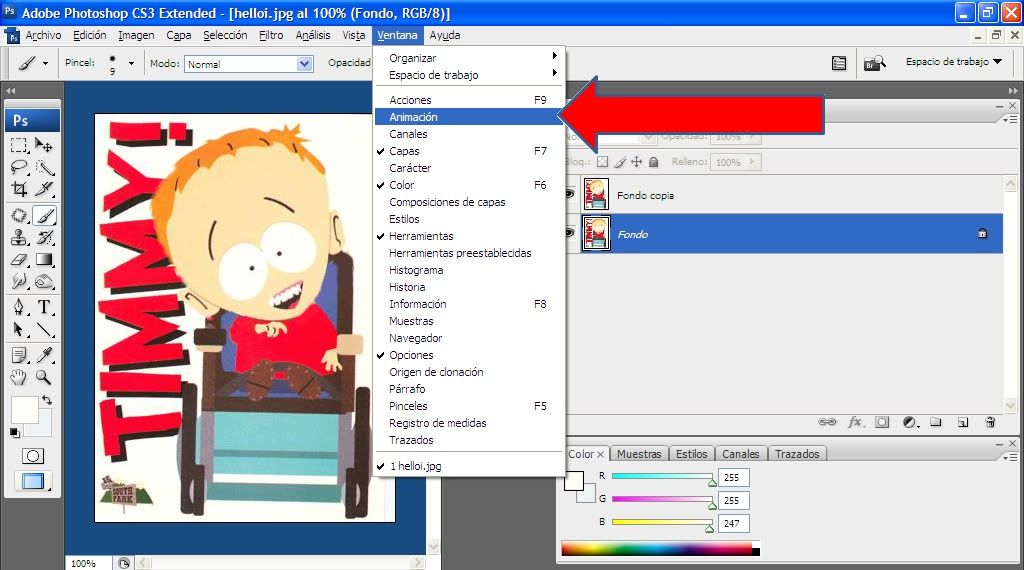Click the link layers icon
The image size is (1024, 570).
coord(827,422)
